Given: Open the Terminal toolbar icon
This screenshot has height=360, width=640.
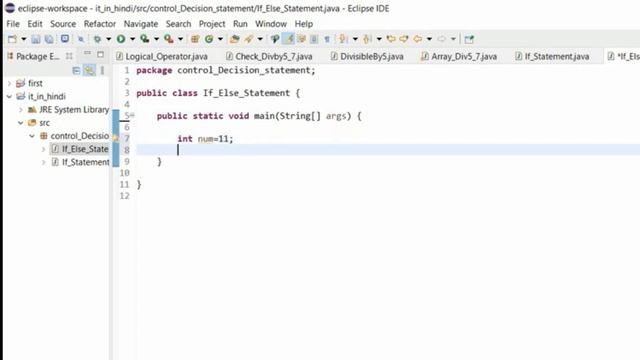Looking at the screenshot, I should tap(64, 39).
